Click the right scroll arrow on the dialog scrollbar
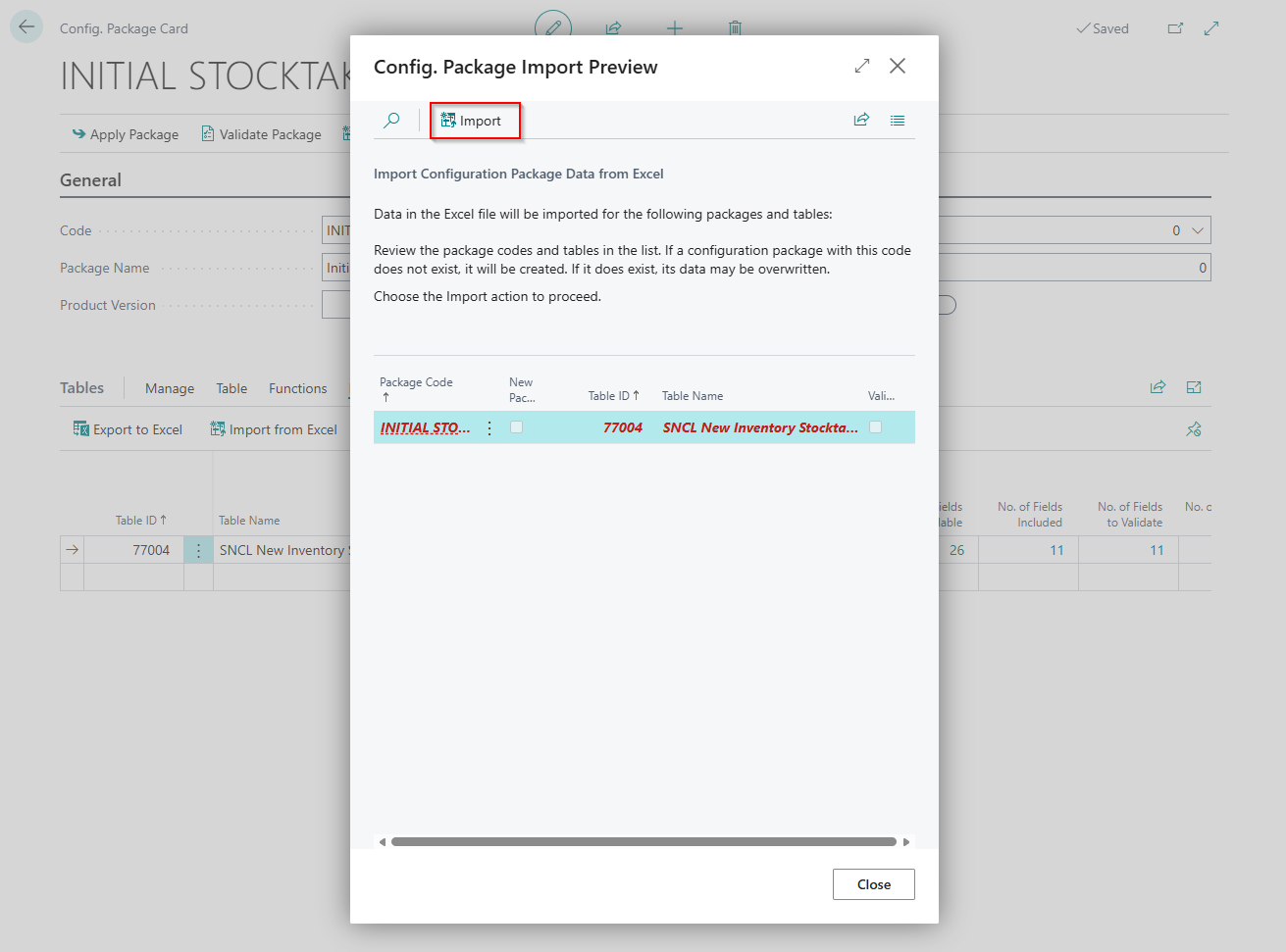The image size is (1286, 952). [906, 842]
